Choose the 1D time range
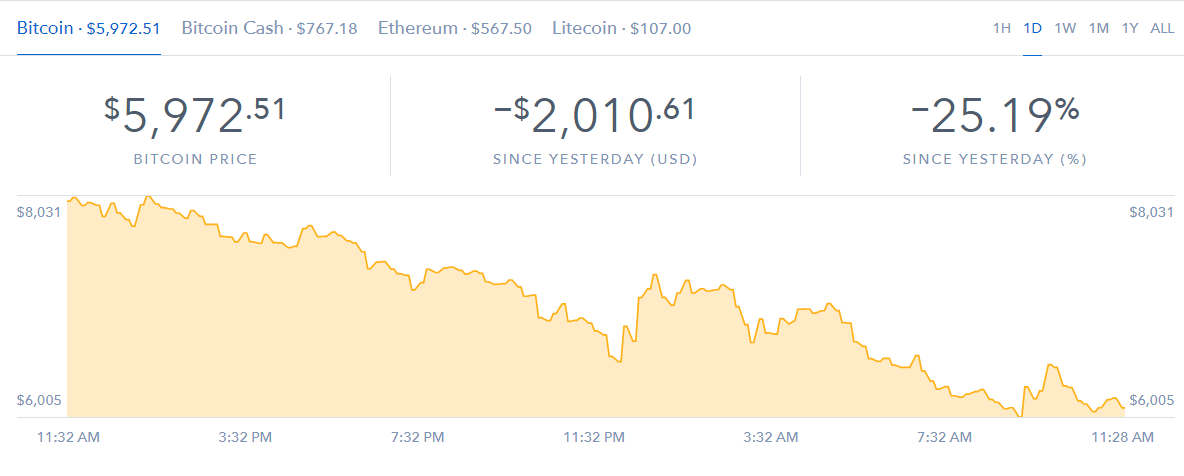 click(1033, 28)
